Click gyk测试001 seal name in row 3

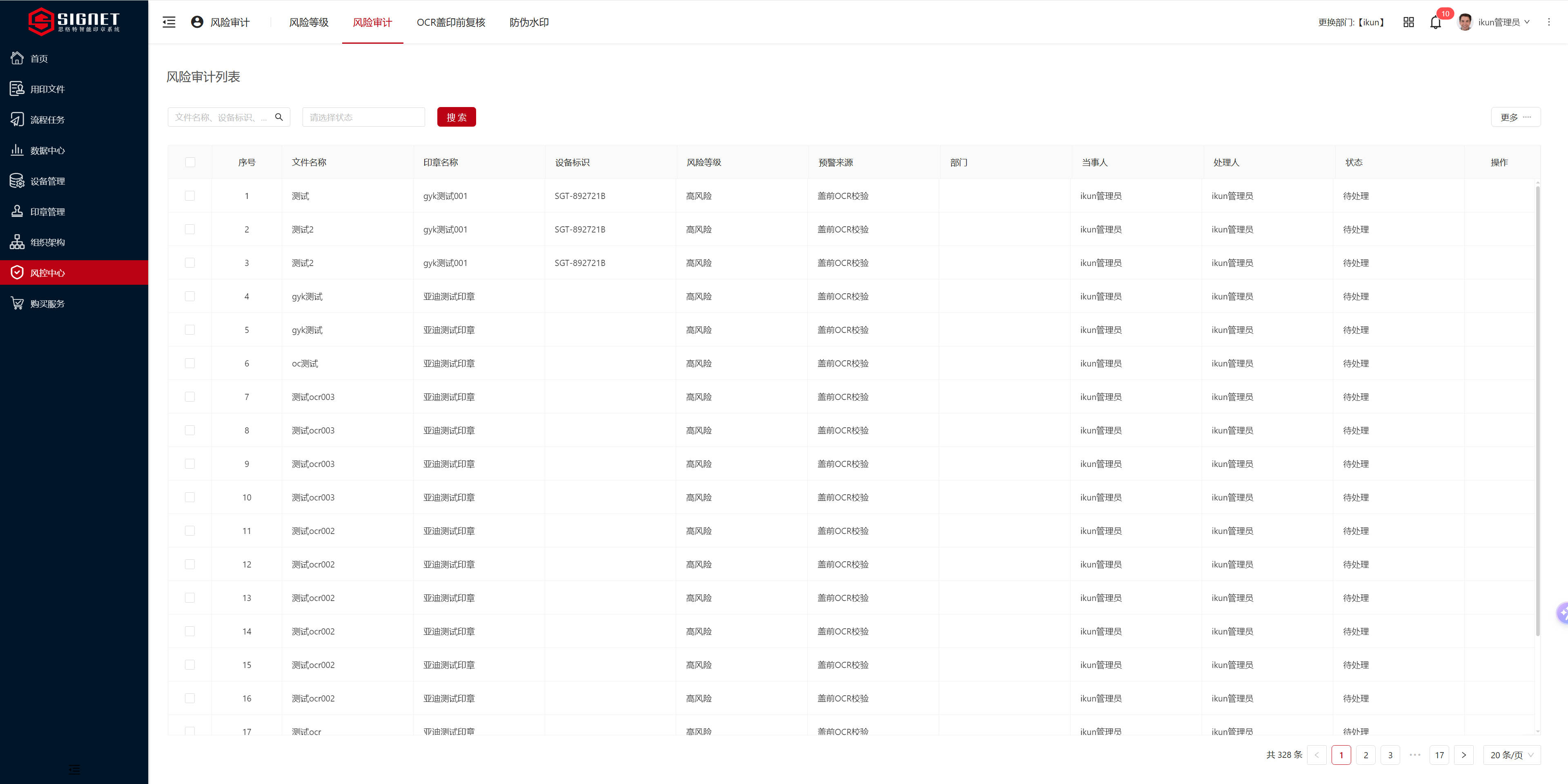(445, 263)
